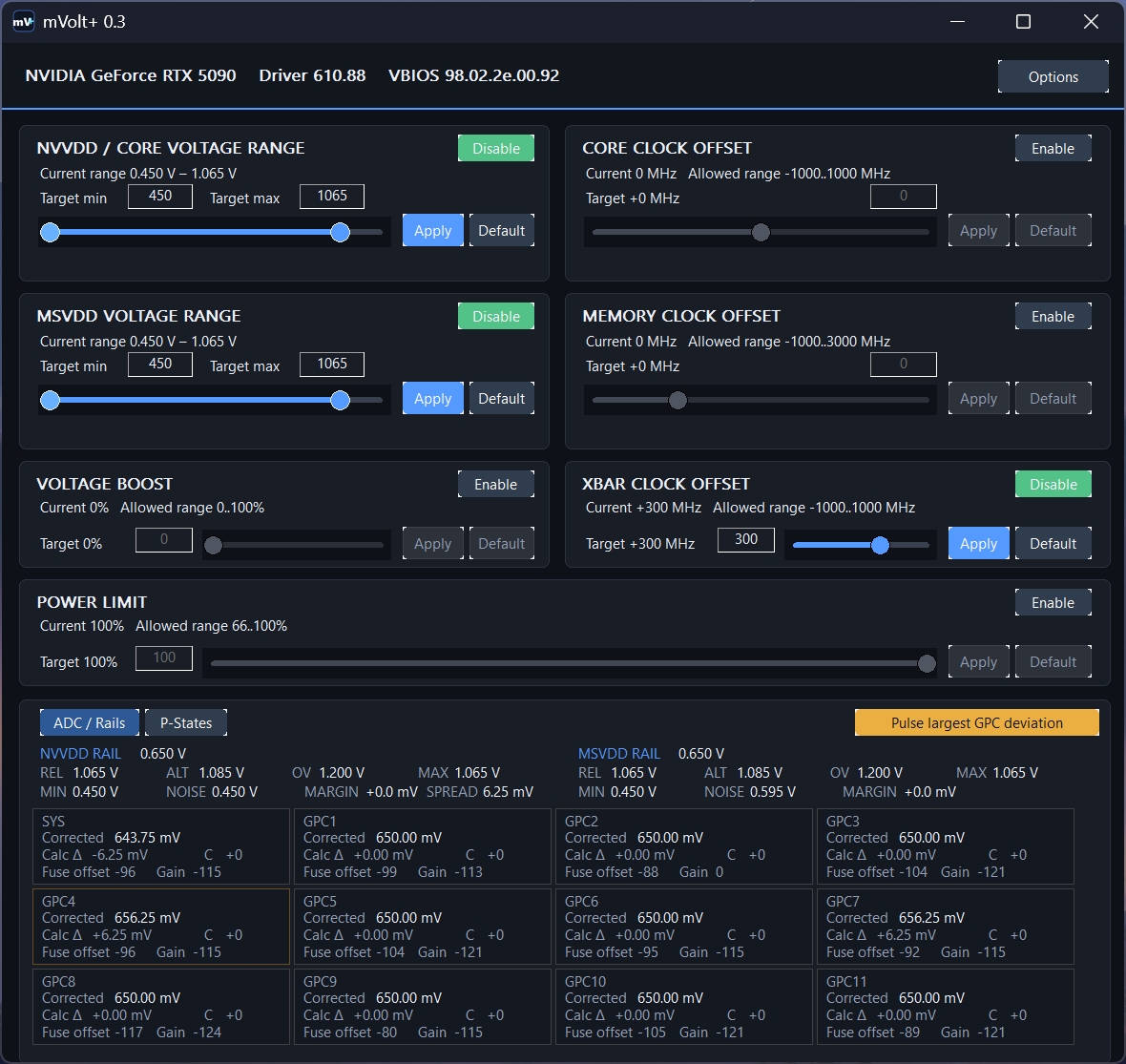Maximize the mVolt+ window
Image resolution: width=1126 pixels, height=1064 pixels.
click(1023, 22)
